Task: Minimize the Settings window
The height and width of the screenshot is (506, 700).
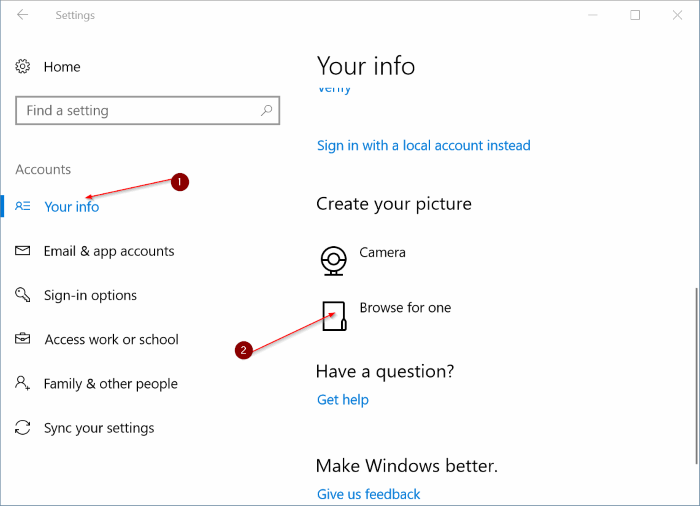Action: pos(593,15)
